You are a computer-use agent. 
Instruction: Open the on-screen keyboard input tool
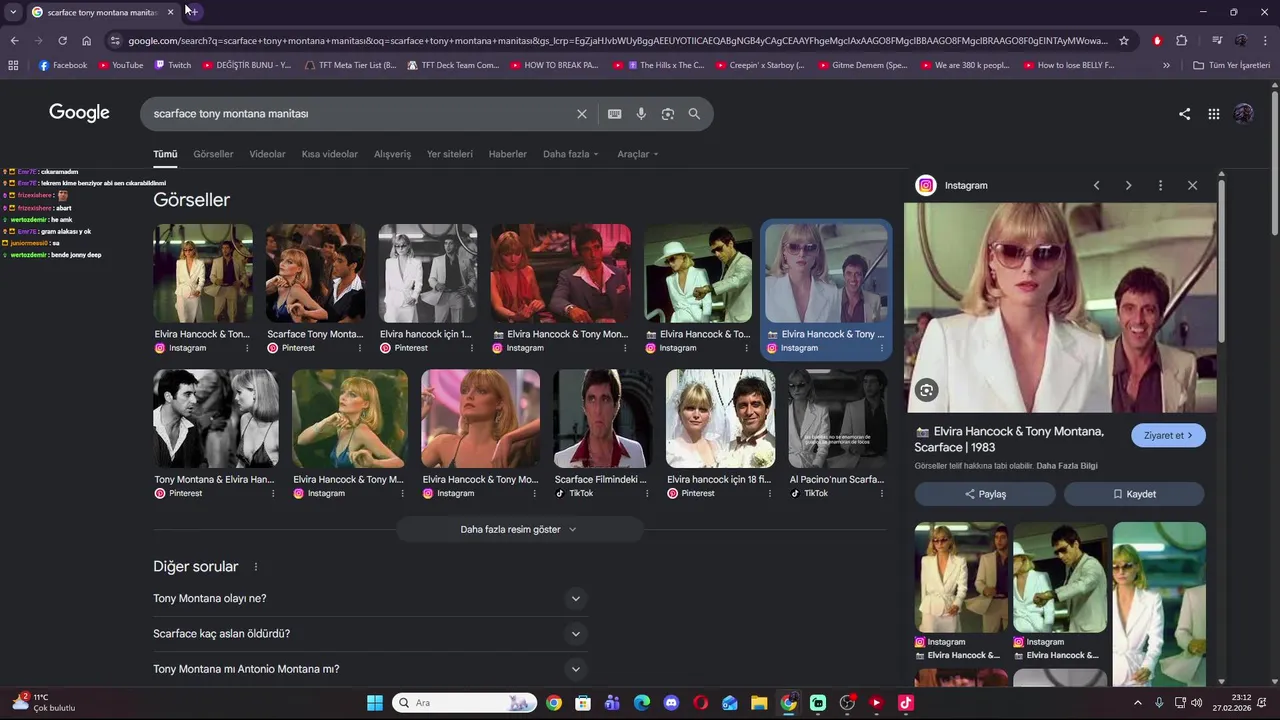click(614, 114)
